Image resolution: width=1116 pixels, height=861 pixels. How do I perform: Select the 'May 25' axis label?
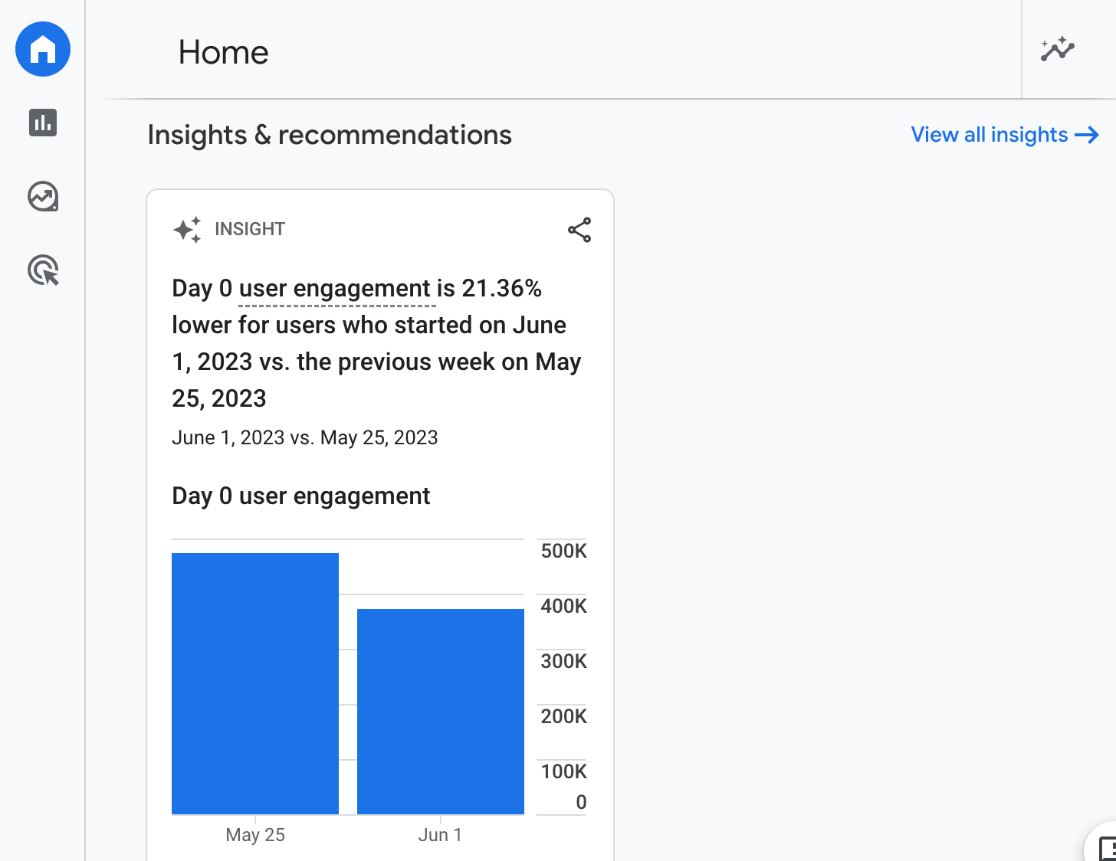[255, 834]
